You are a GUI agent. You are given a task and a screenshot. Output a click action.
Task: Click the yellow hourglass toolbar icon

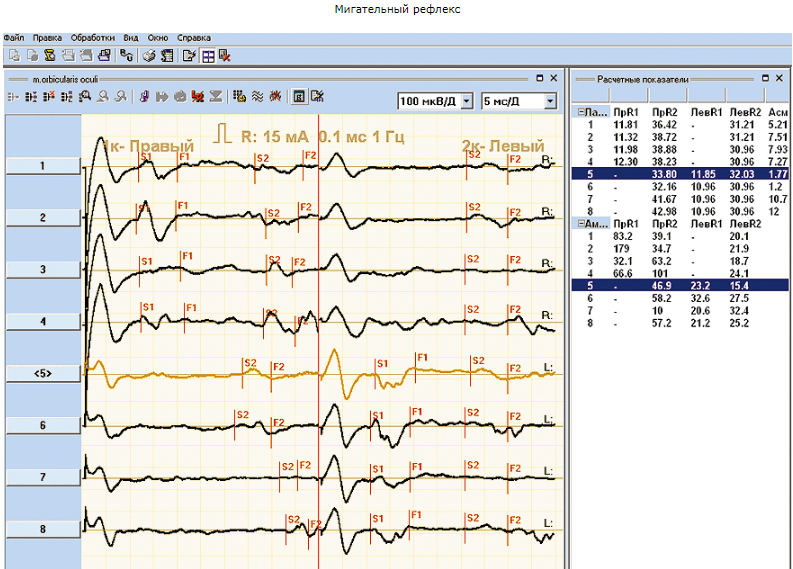(50, 56)
